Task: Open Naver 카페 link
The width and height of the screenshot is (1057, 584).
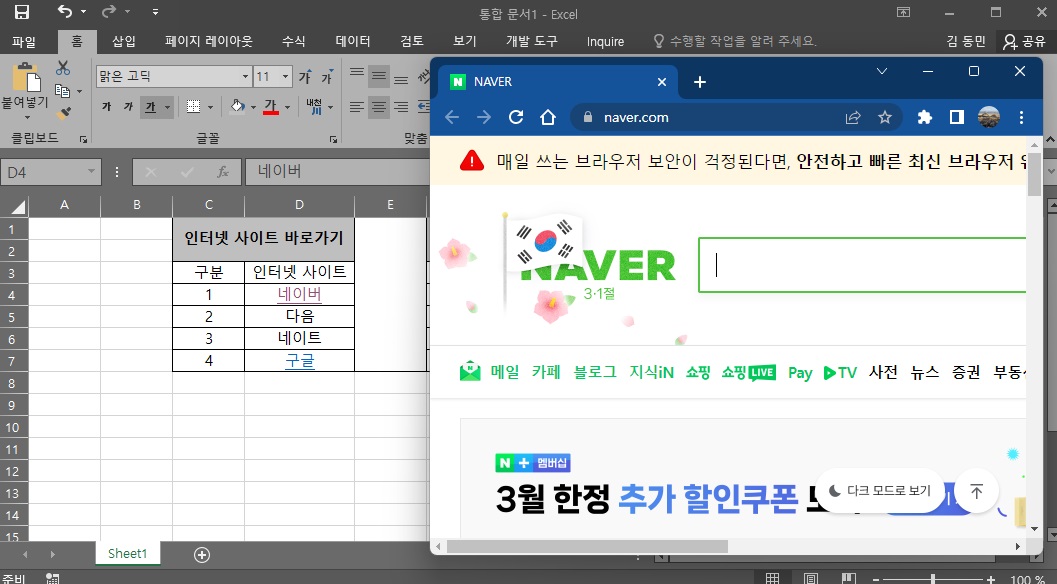Action: [545, 372]
